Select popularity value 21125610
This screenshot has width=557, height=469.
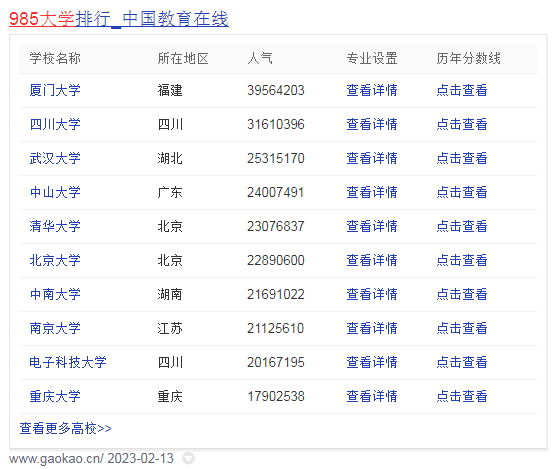[276, 328]
